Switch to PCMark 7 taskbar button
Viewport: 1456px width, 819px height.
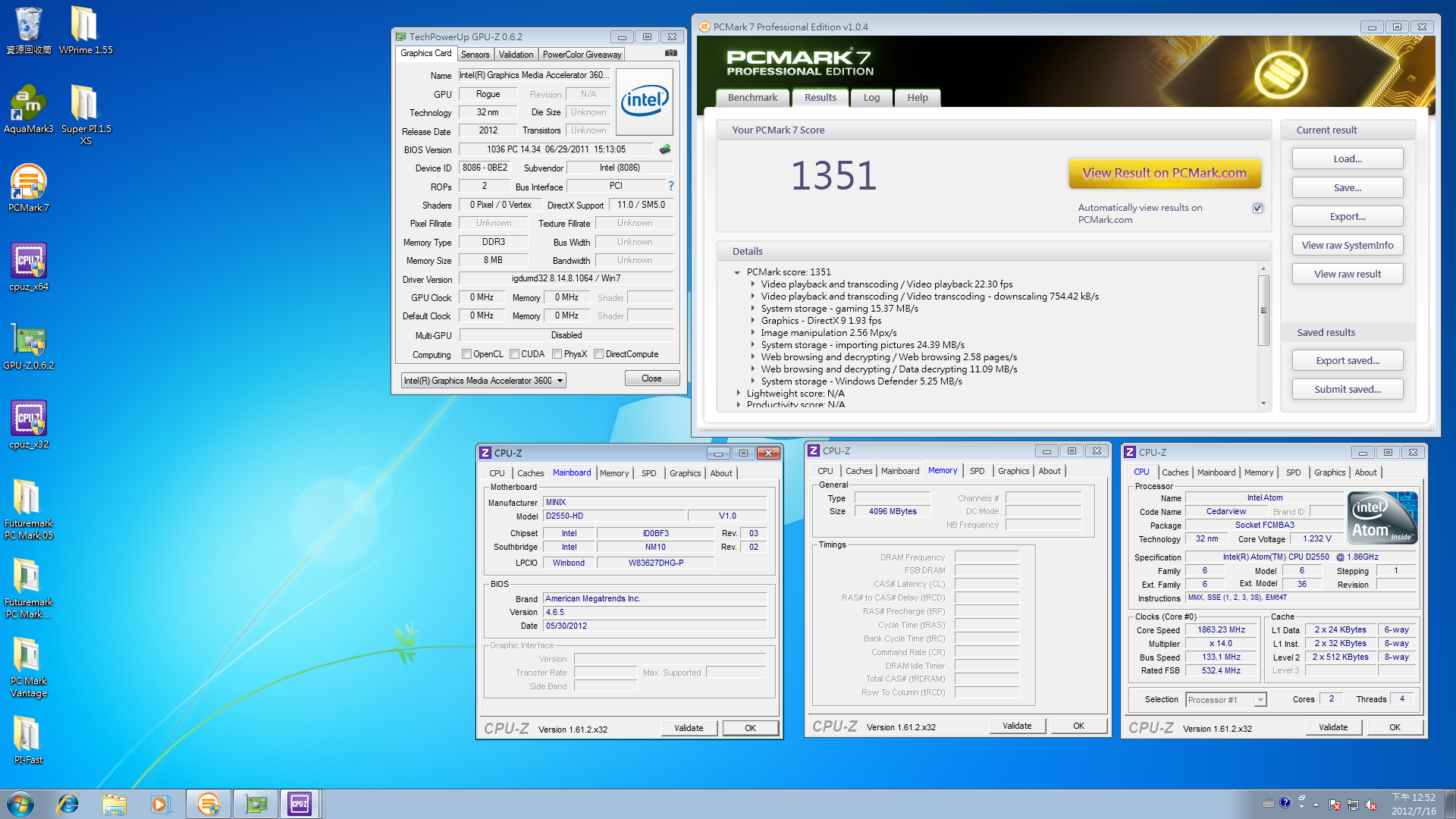(208, 804)
